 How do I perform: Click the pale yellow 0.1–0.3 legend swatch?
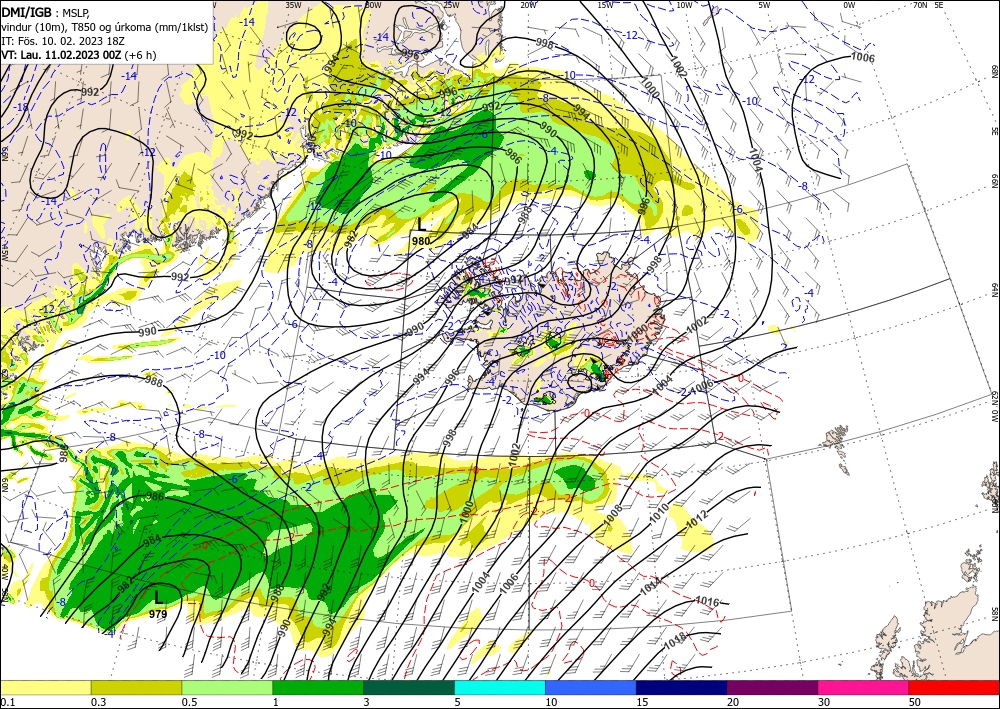pyautogui.click(x=45, y=687)
